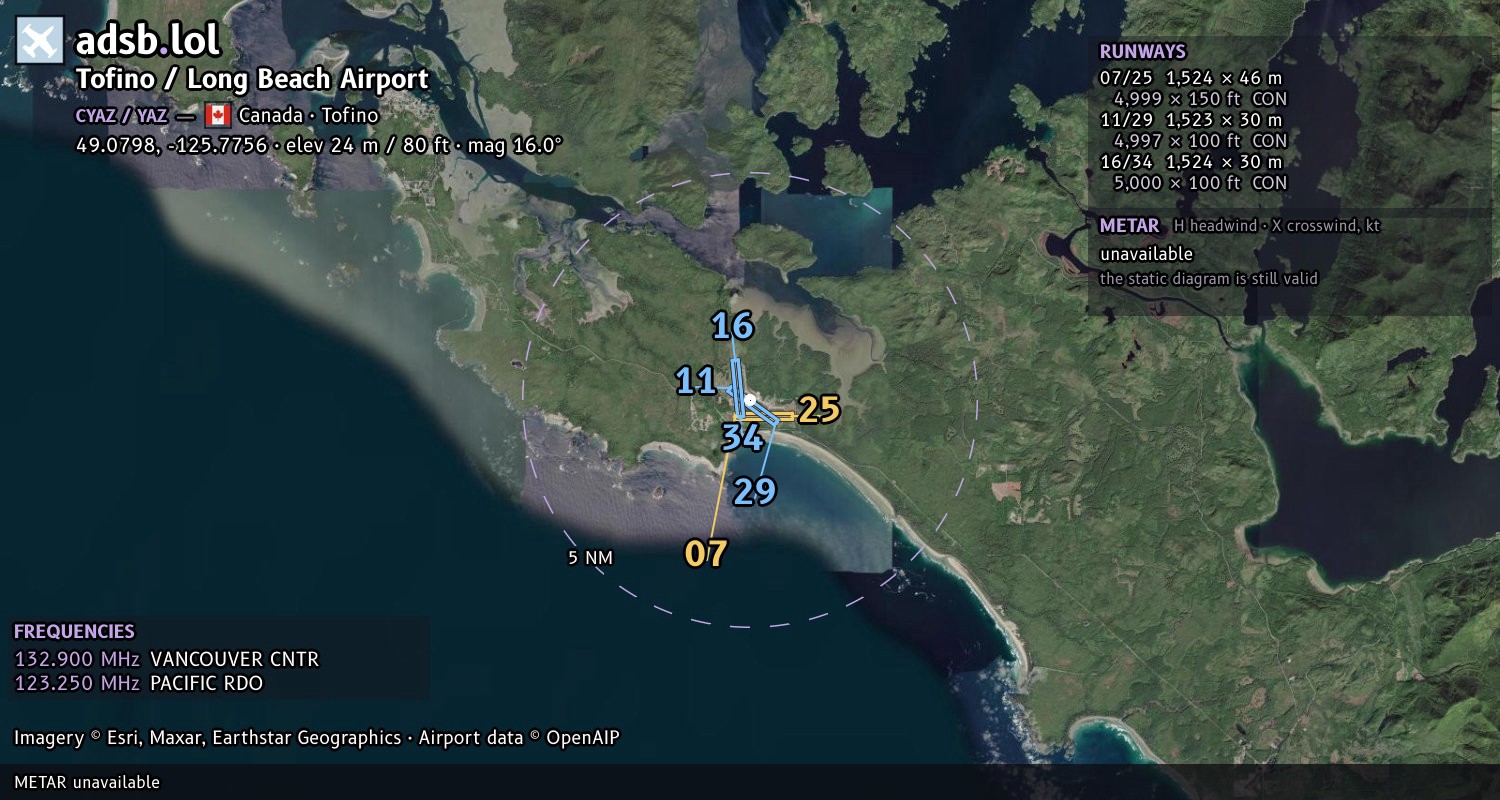
Task: Click the VANCOUVER CNTR label
Action: point(235,659)
